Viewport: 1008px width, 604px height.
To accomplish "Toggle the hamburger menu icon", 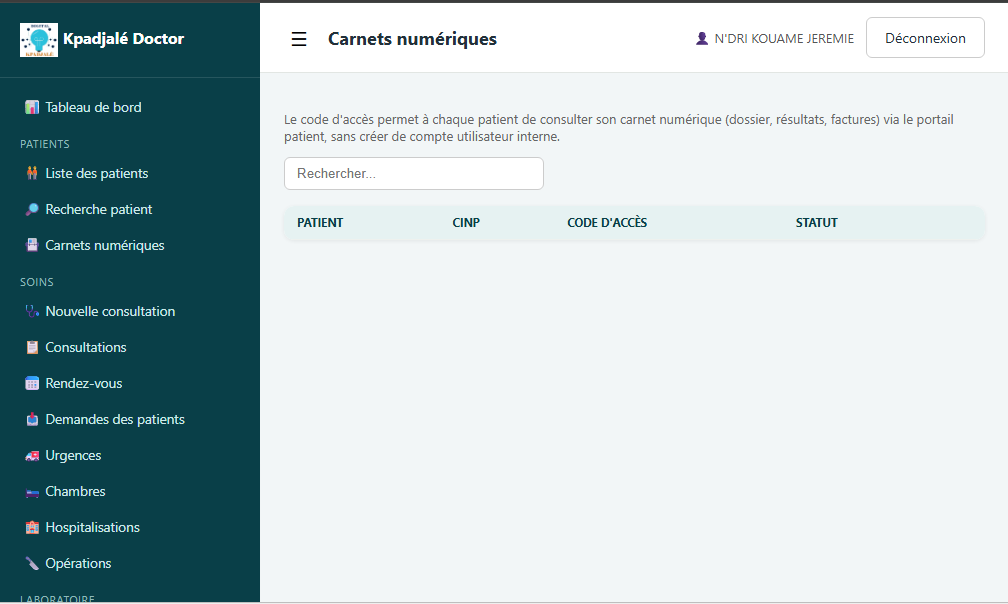I will 299,39.
